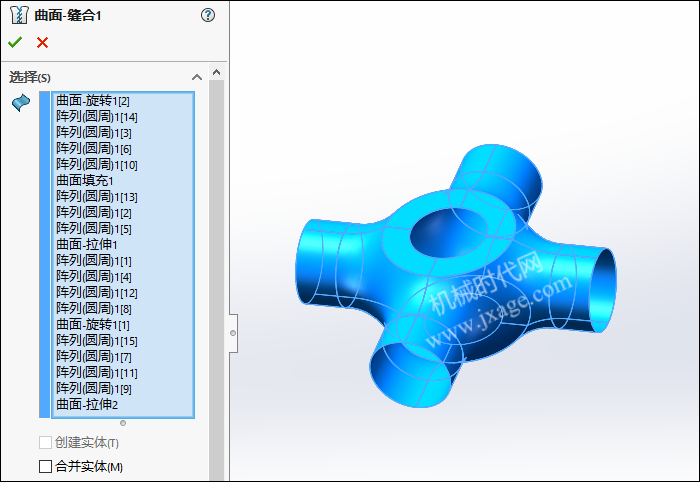
Task: Click the panel collapse splitter handle
Action: (x=233, y=333)
